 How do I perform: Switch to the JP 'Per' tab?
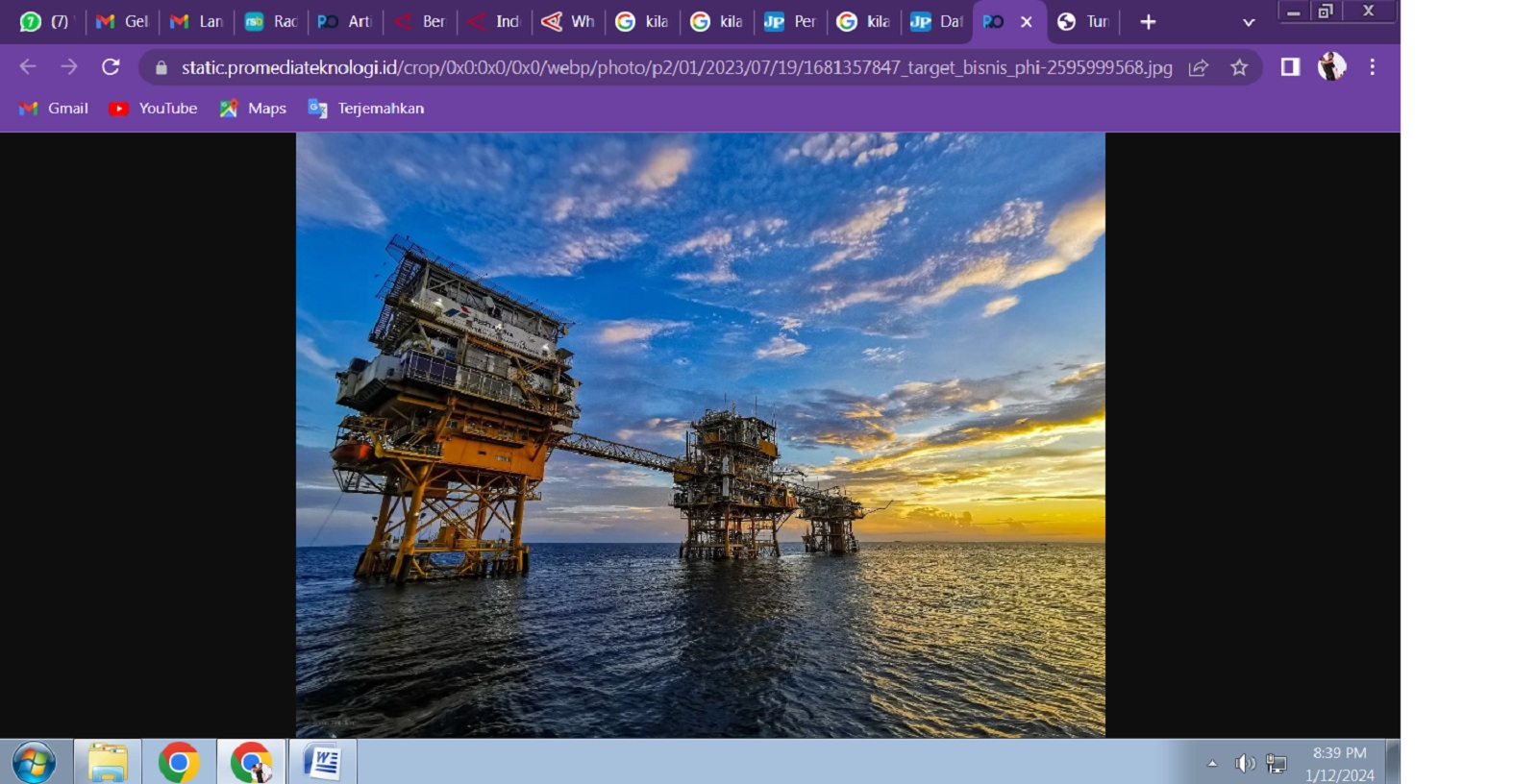[x=791, y=21]
